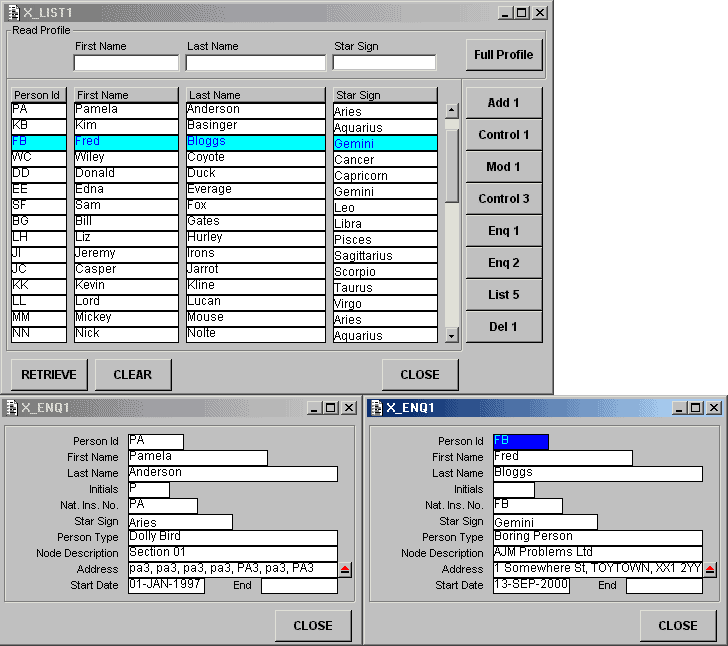Image resolution: width=728 pixels, height=646 pixels.
Task: Expand the address red arrow in Pamela Anderson's window
Action: pos(345,569)
